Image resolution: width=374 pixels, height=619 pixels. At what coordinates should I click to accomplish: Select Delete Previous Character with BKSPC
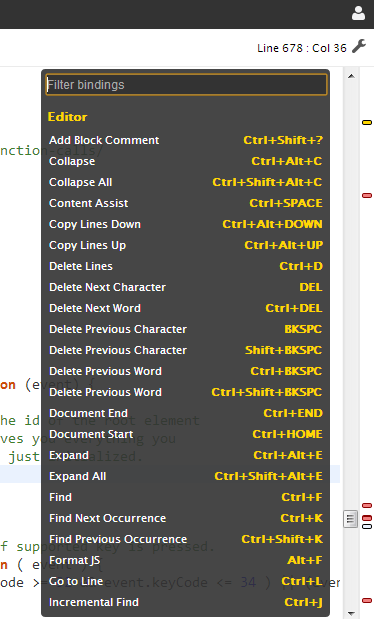click(186, 329)
